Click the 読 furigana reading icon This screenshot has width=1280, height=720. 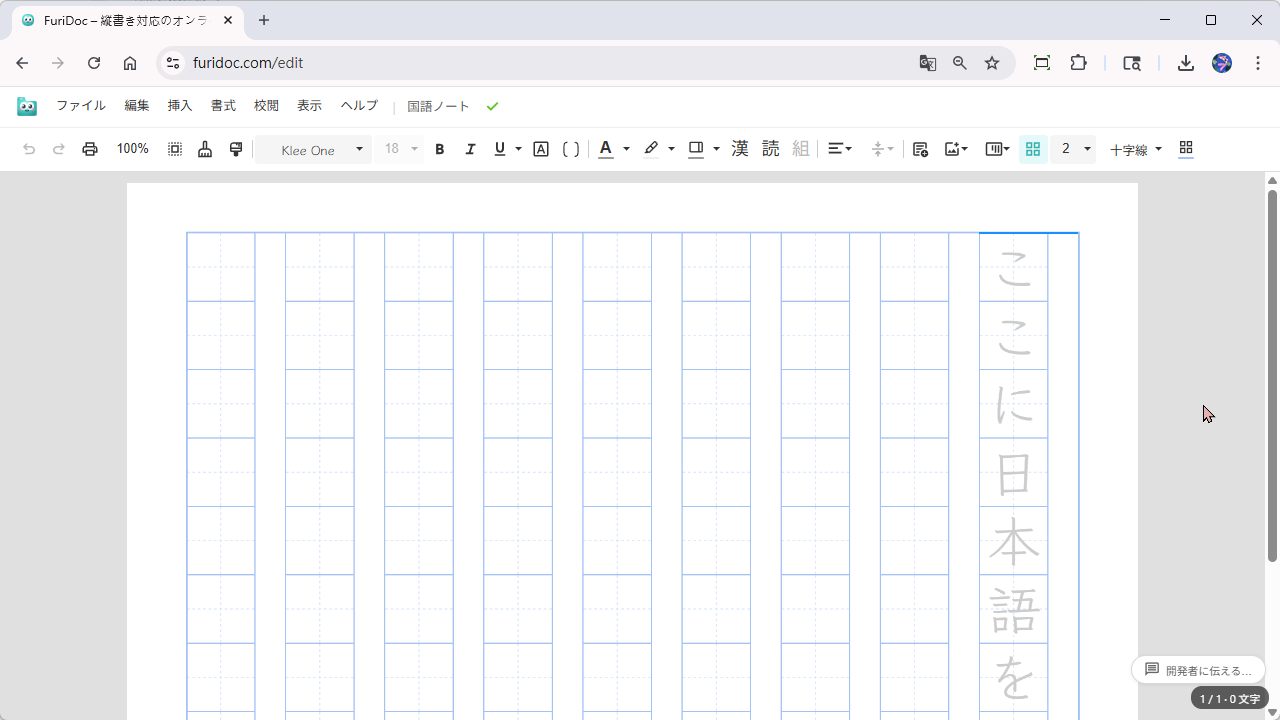[x=770, y=149]
